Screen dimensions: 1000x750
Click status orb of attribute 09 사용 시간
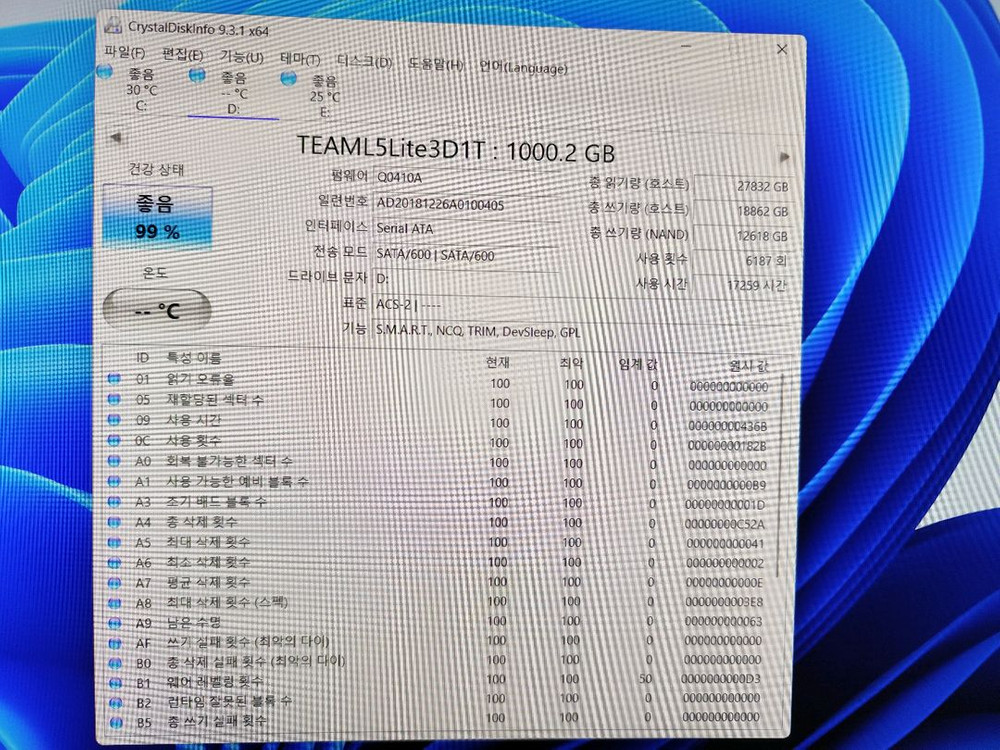tap(114, 420)
